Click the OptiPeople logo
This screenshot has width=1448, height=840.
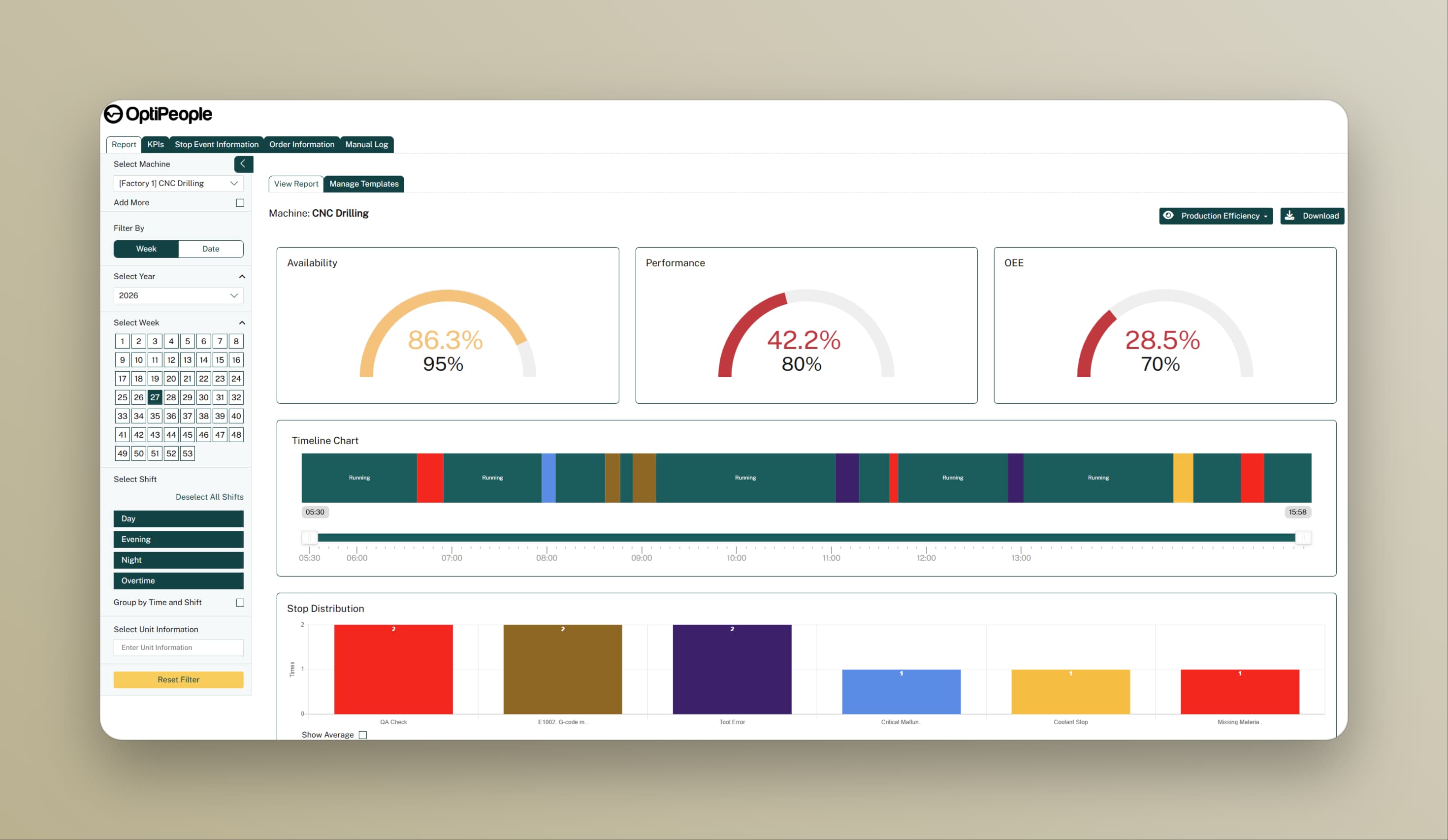click(x=158, y=114)
